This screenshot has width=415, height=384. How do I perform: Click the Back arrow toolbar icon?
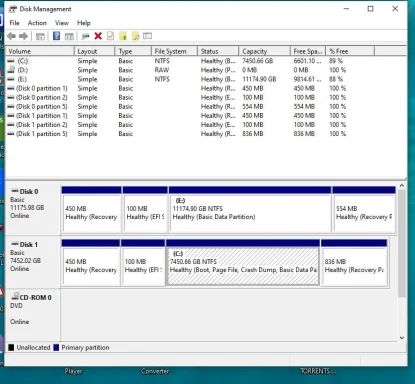[x=11, y=36]
